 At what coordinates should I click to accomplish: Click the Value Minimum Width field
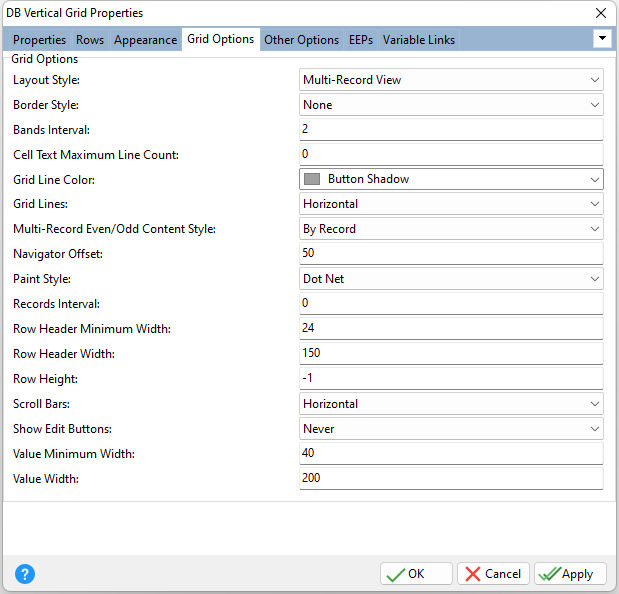451,453
